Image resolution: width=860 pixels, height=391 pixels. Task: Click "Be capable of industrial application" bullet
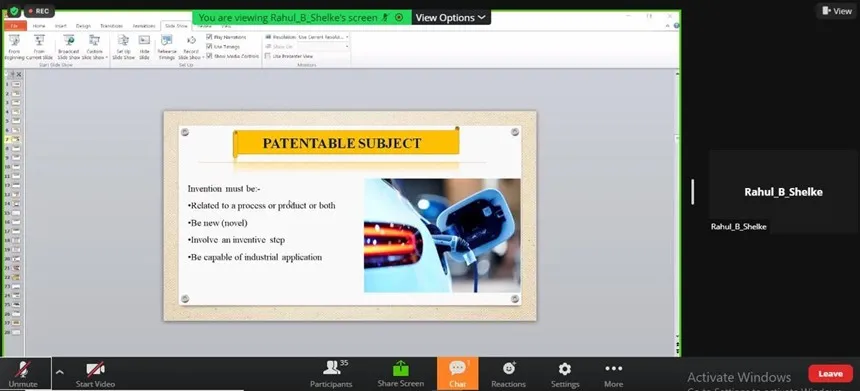[254, 257]
